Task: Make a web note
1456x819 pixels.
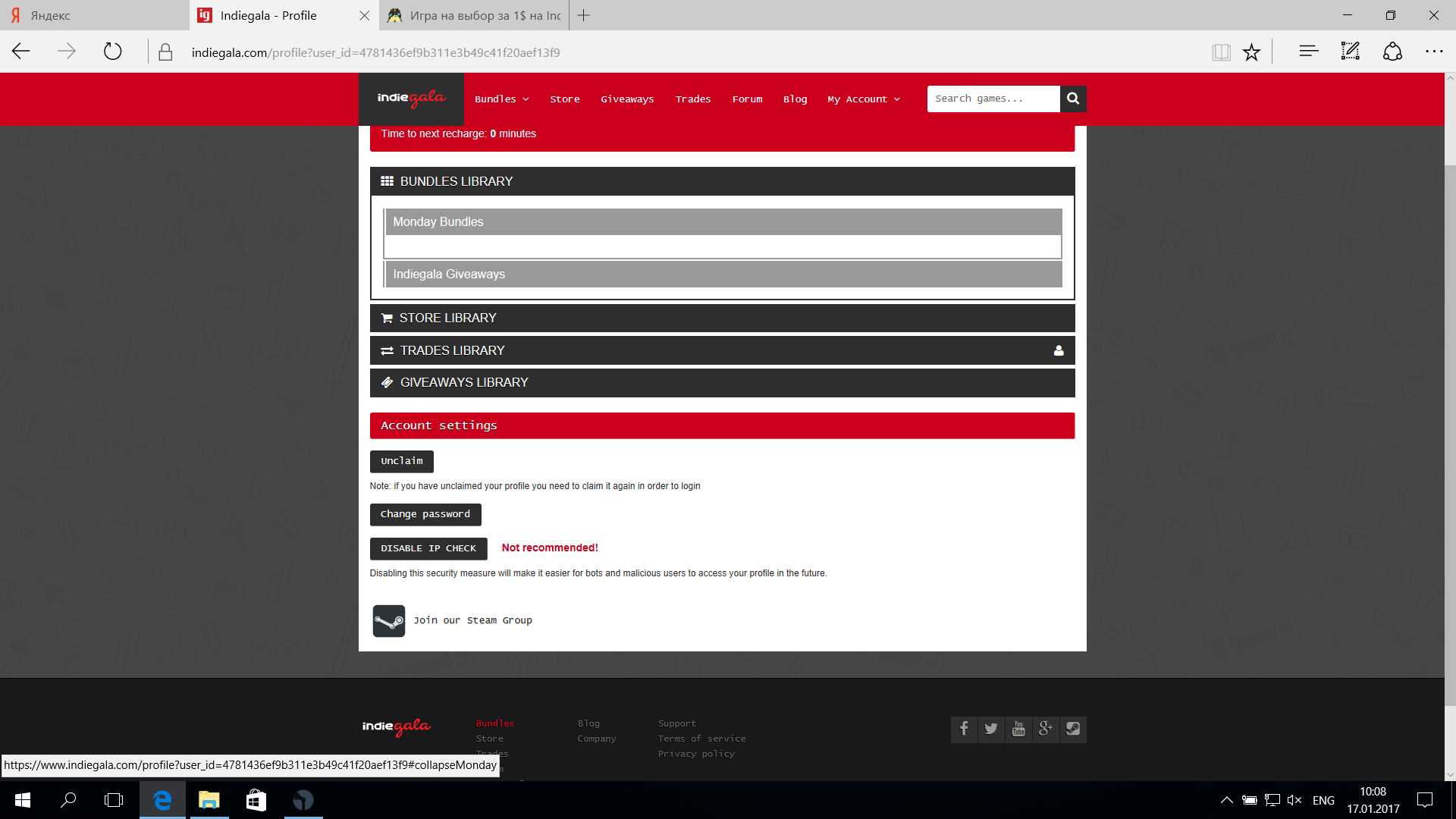Action: (1351, 52)
